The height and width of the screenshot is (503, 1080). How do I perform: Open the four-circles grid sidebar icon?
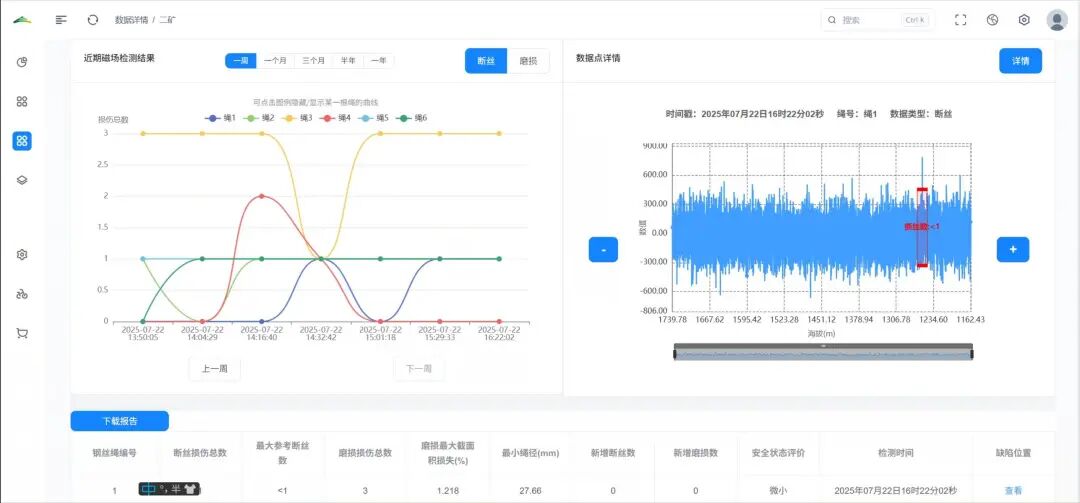(x=22, y=102)
